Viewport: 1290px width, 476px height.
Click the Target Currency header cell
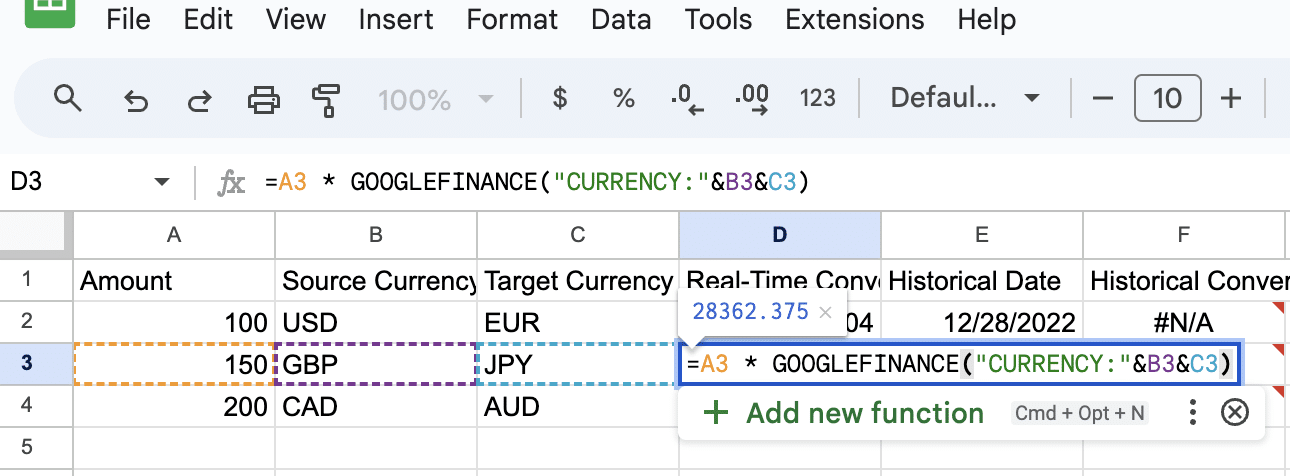(x=578, y=280)
